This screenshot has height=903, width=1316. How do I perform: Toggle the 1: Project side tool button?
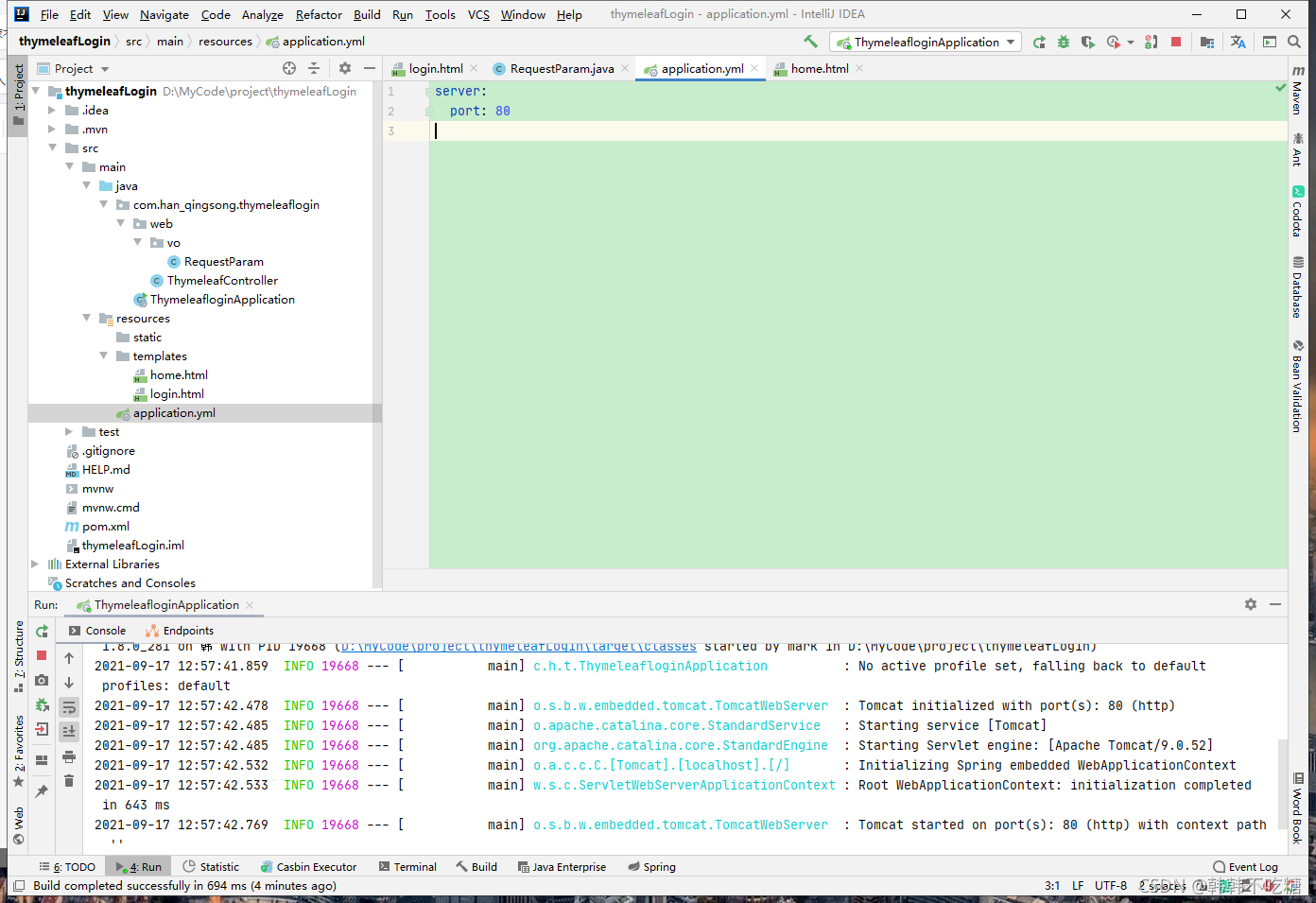18,96
